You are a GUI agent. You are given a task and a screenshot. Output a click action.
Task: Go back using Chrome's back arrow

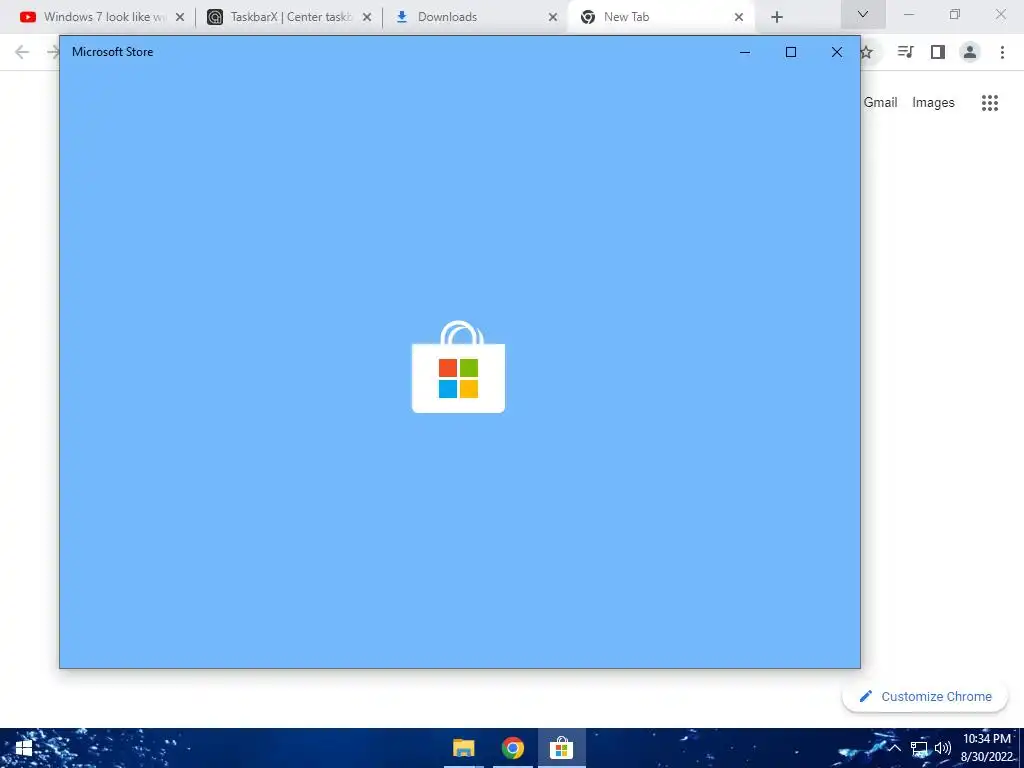pyautogui.click(x=22, y=52)
